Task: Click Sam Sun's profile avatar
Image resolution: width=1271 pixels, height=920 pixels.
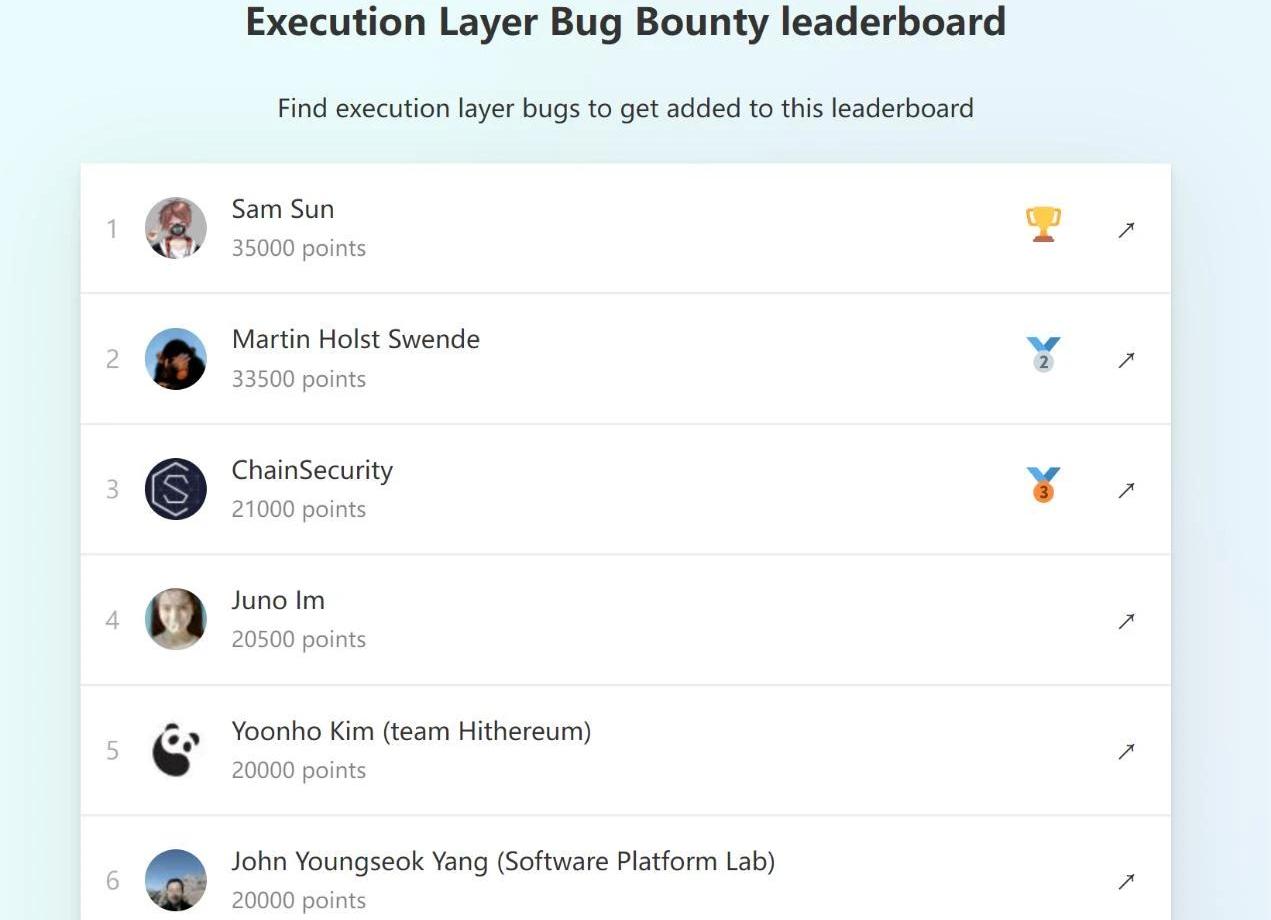Action: (x=176, y=228)
